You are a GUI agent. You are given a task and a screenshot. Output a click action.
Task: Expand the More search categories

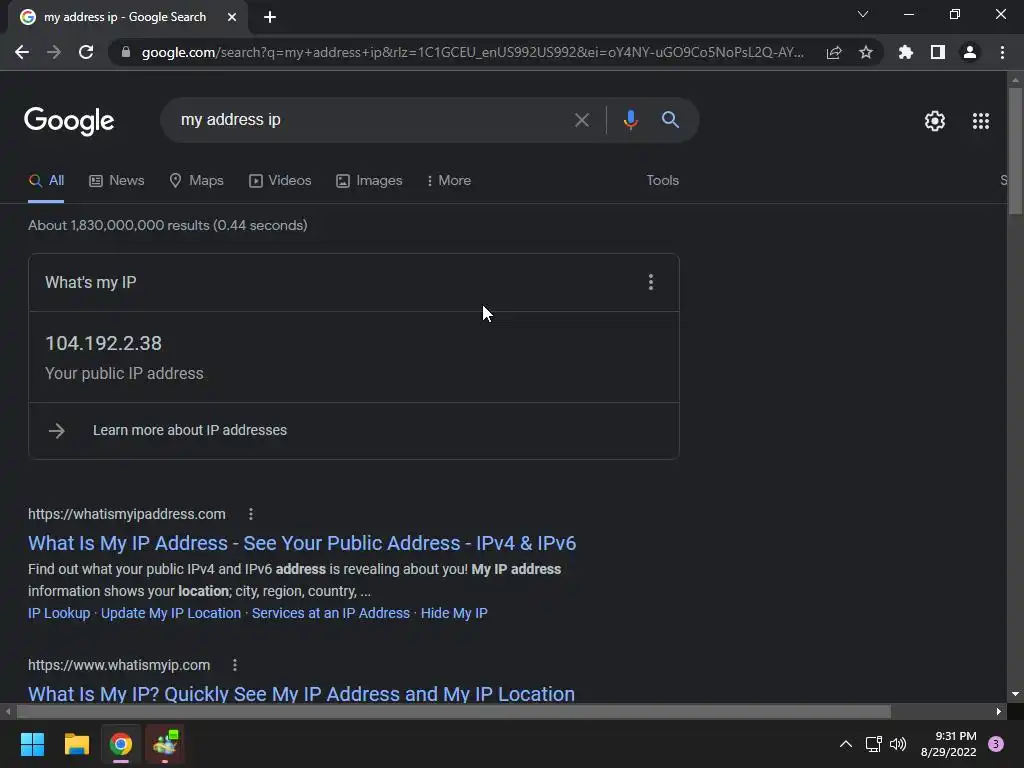click(x=448, y=181)
